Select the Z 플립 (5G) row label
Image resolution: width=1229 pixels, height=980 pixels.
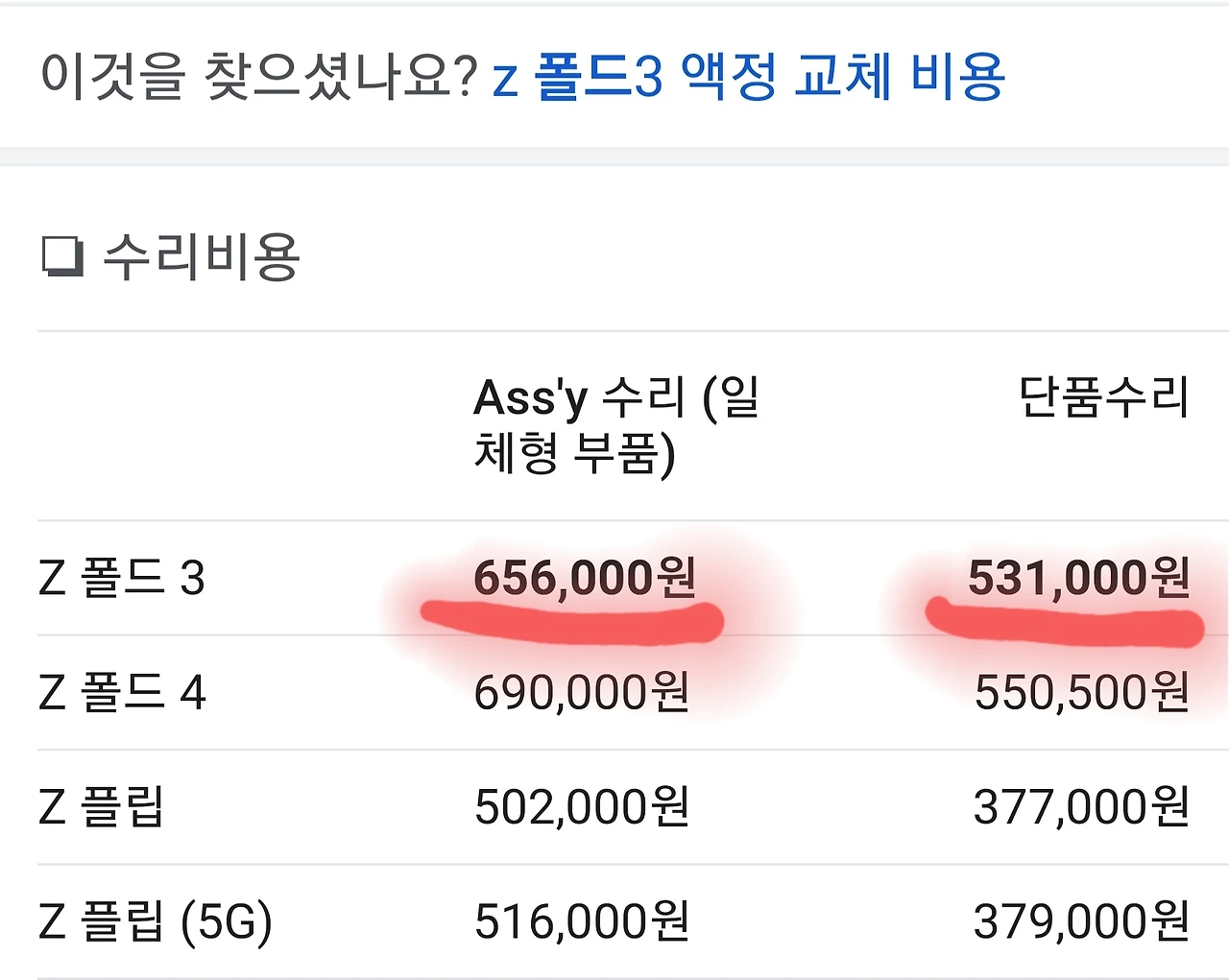click(156, 921)
